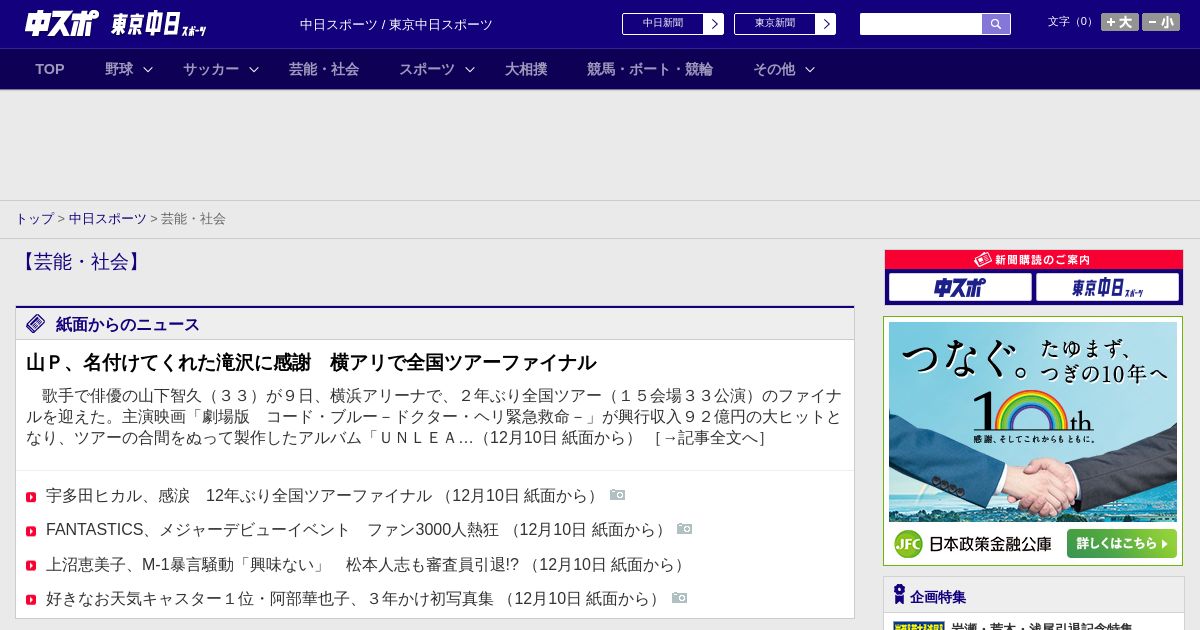This screenshot has width=1200, height=630.
Task: Expand the その他 dropdown chevron
Action: 810,70
